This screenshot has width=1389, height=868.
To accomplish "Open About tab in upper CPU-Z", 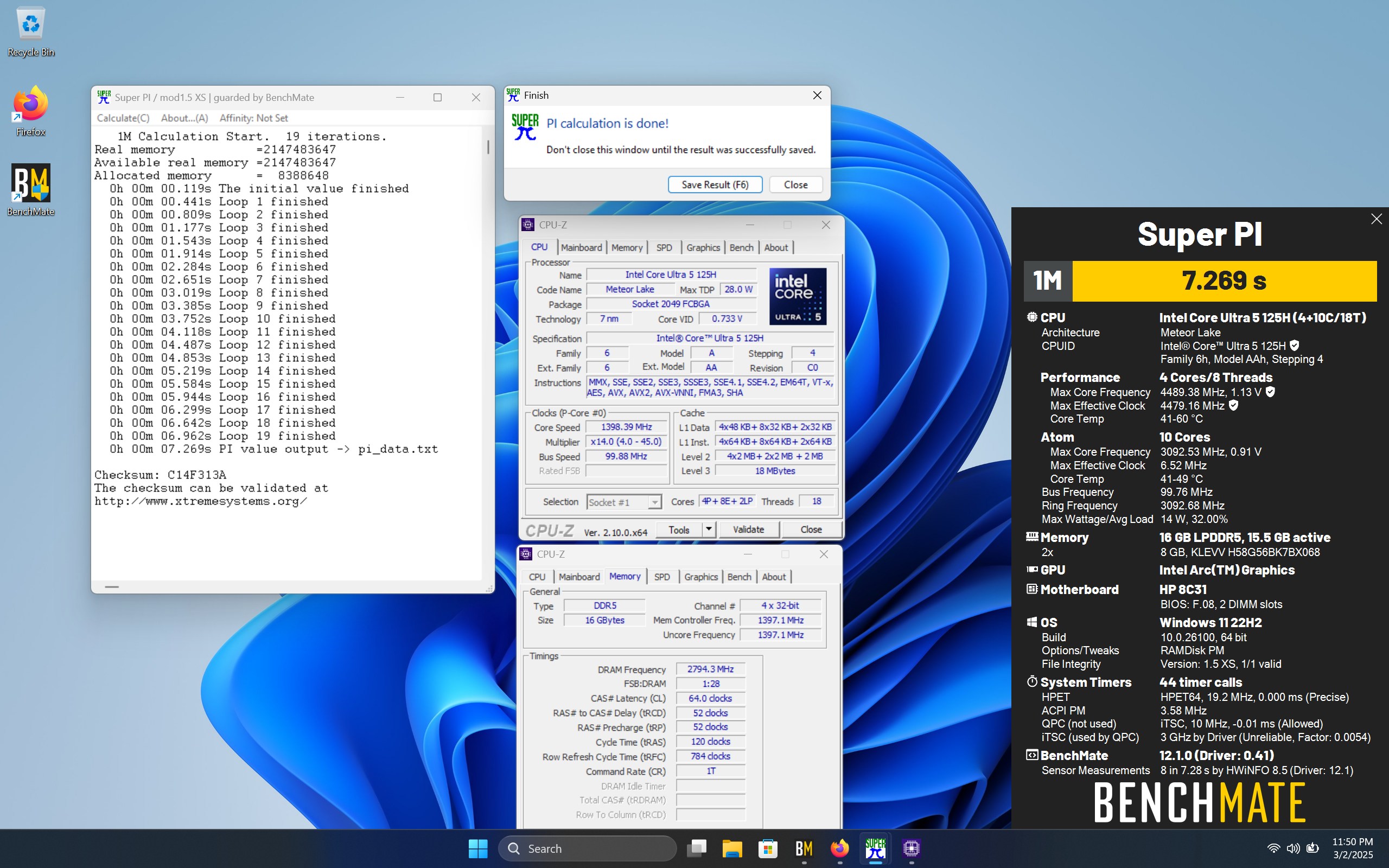I will (x=776, y=247).
